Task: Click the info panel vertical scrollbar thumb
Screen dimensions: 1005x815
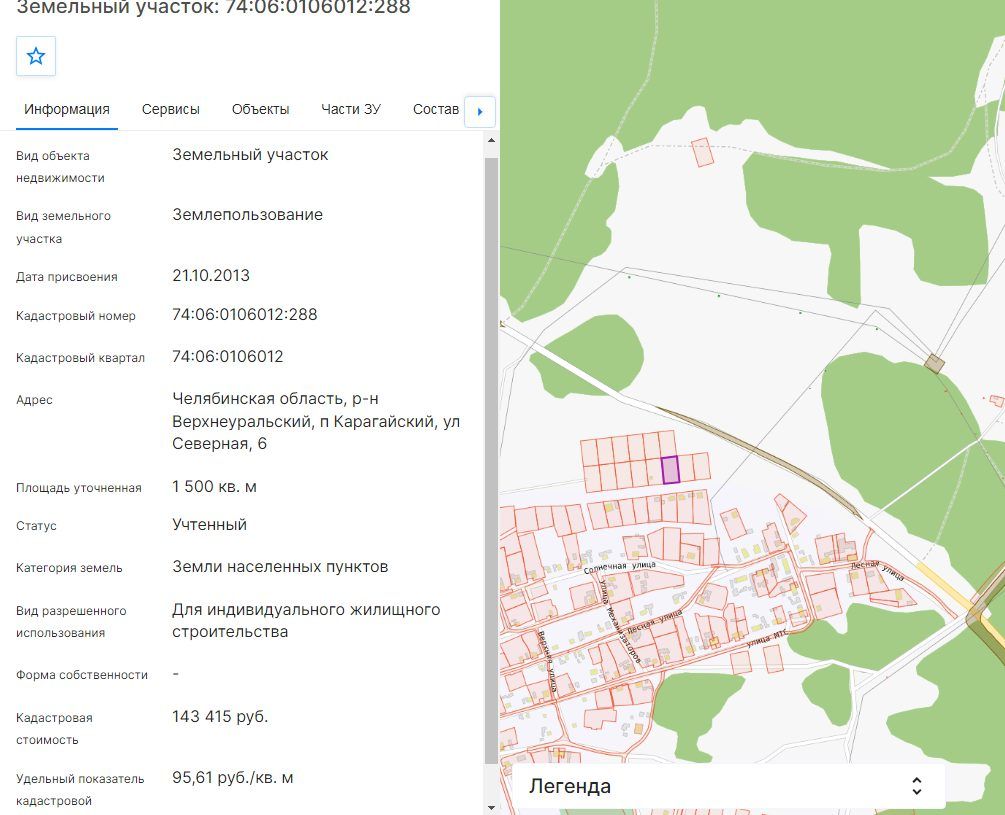Action: click(x=491, y=461)
